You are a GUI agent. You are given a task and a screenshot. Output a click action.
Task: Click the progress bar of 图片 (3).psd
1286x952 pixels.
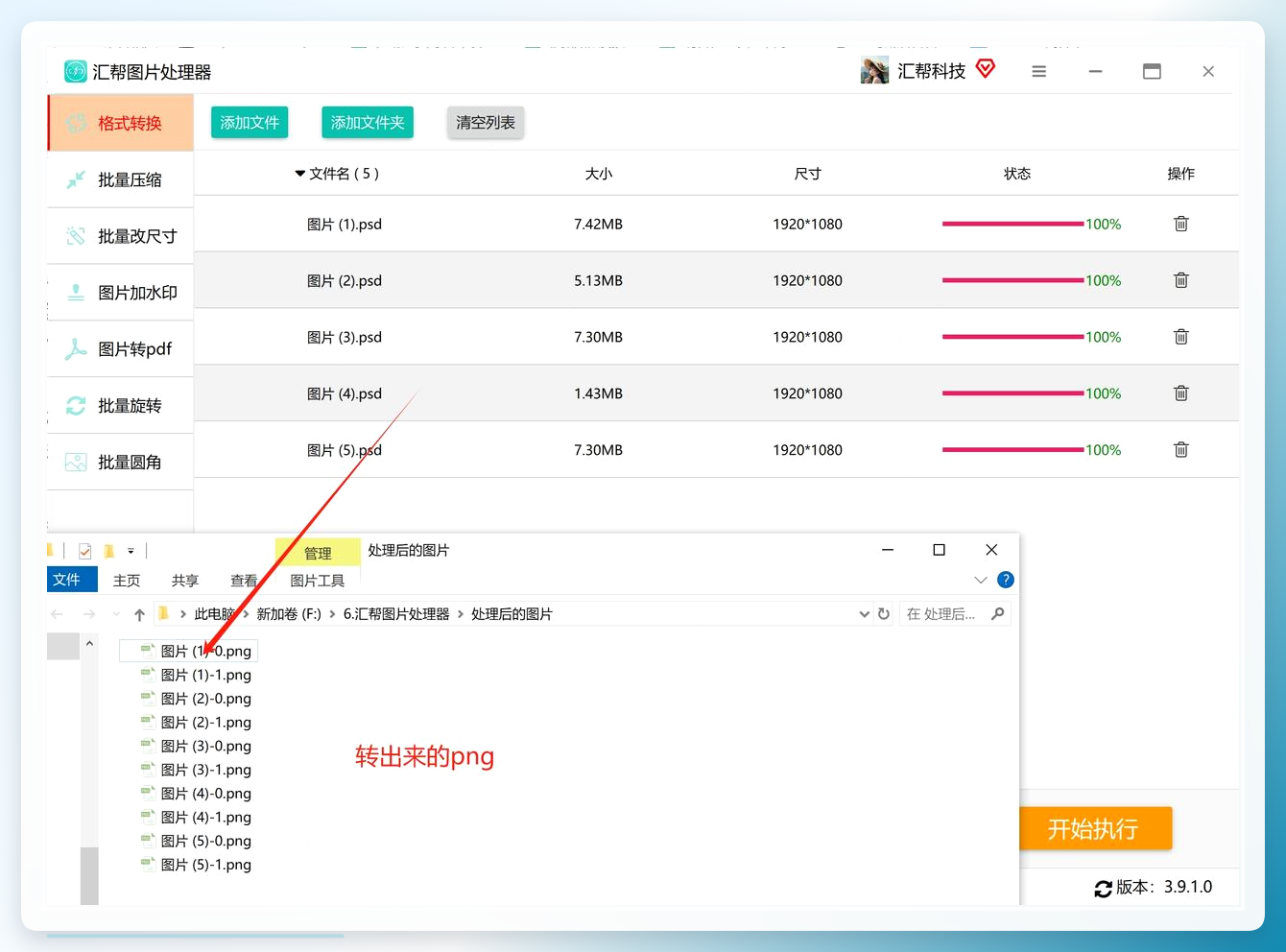[x=1013, y=337]
